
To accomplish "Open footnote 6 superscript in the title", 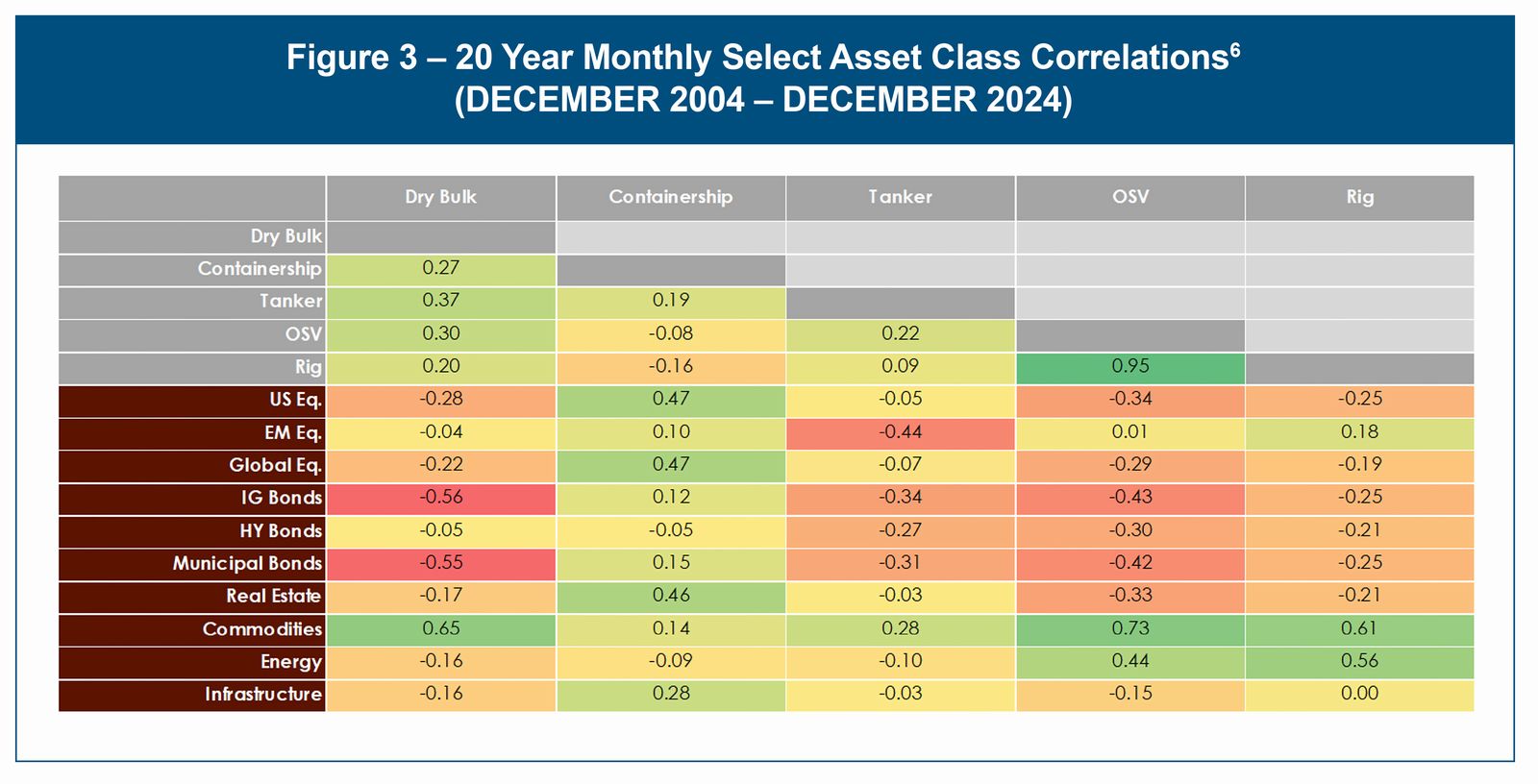I will click(1234, 47).
